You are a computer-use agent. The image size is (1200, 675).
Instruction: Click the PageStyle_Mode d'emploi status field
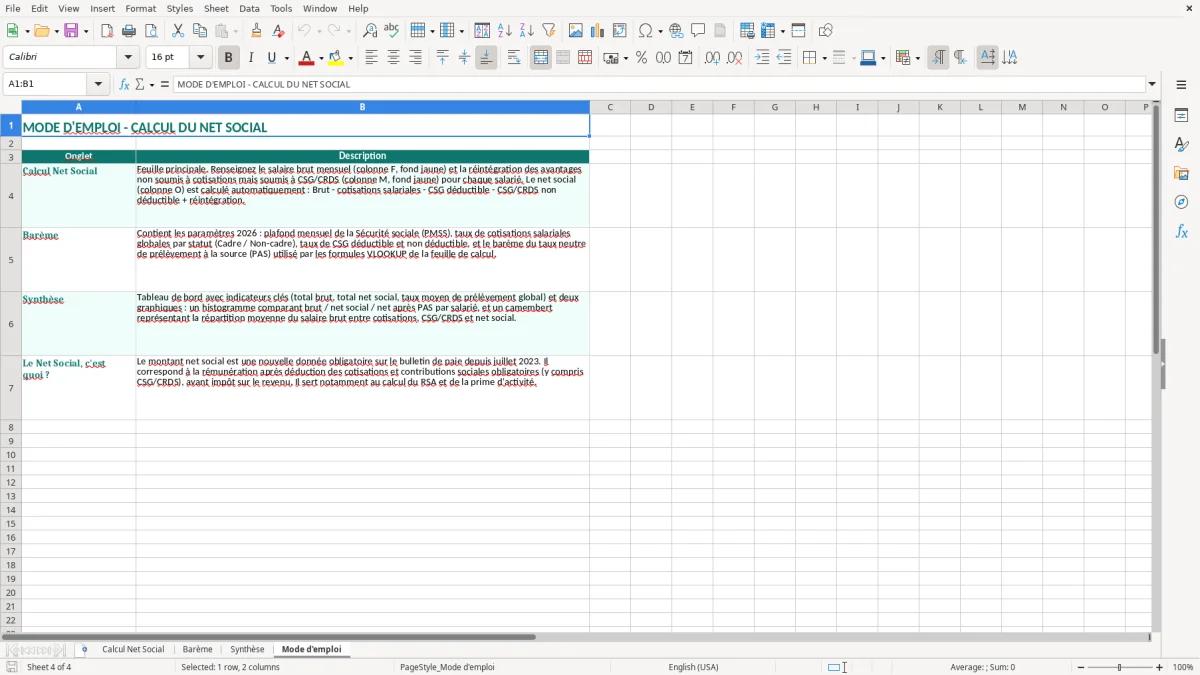tap(447, 667)
